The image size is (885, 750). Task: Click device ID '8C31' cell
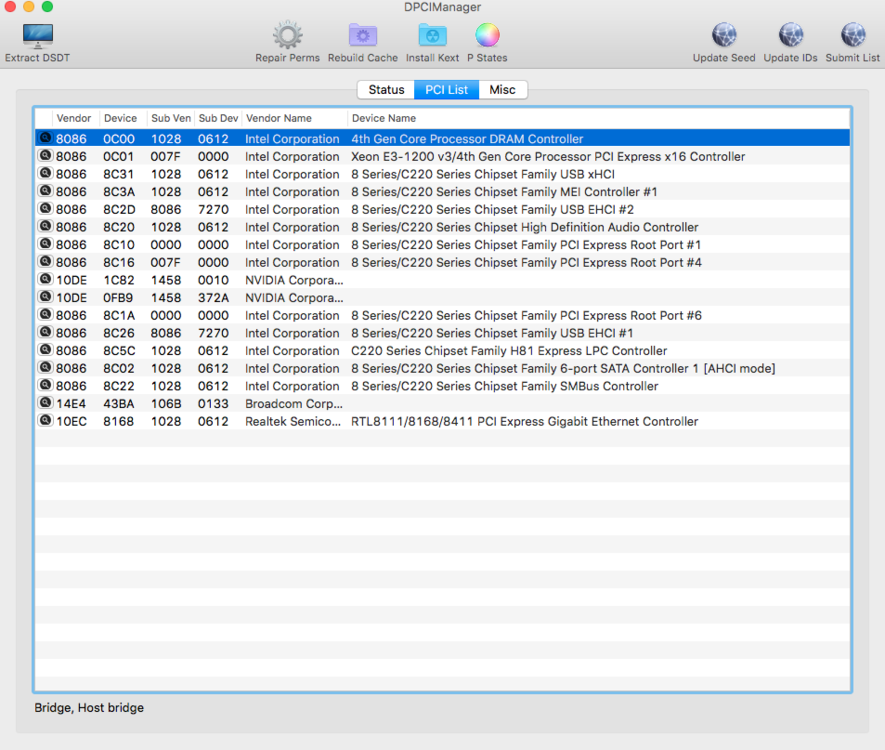click(119, 174)
